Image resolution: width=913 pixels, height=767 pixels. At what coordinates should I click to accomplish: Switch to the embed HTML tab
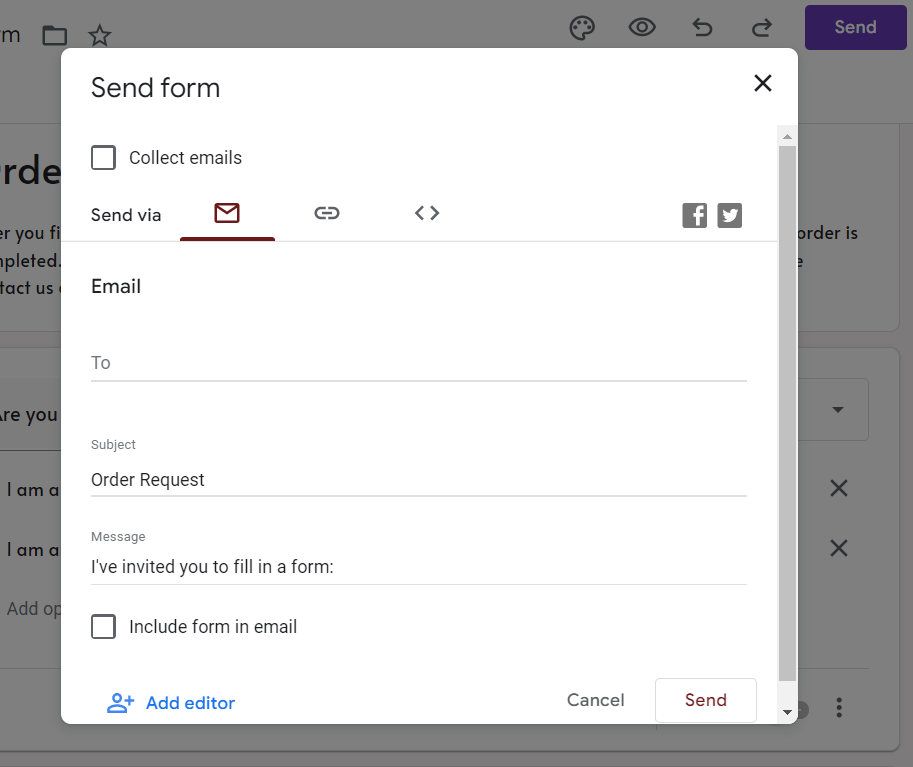(426, 213)
